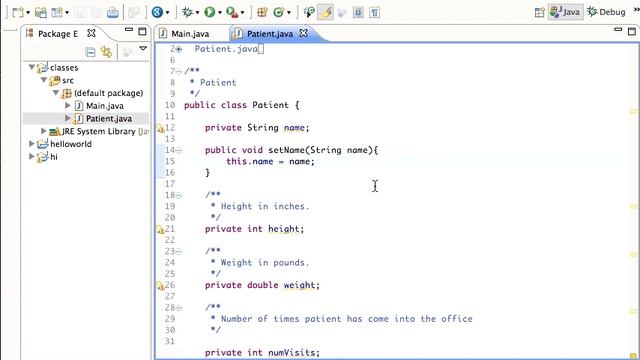Click the Open Perspective icon
640x360 pixels.
[x=540, y=12]
